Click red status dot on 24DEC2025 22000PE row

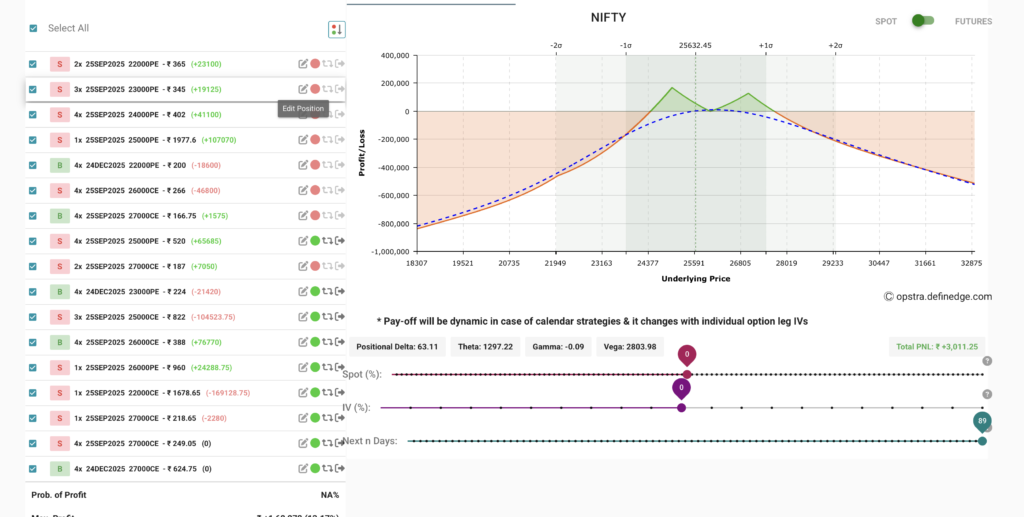coord(315,165)
